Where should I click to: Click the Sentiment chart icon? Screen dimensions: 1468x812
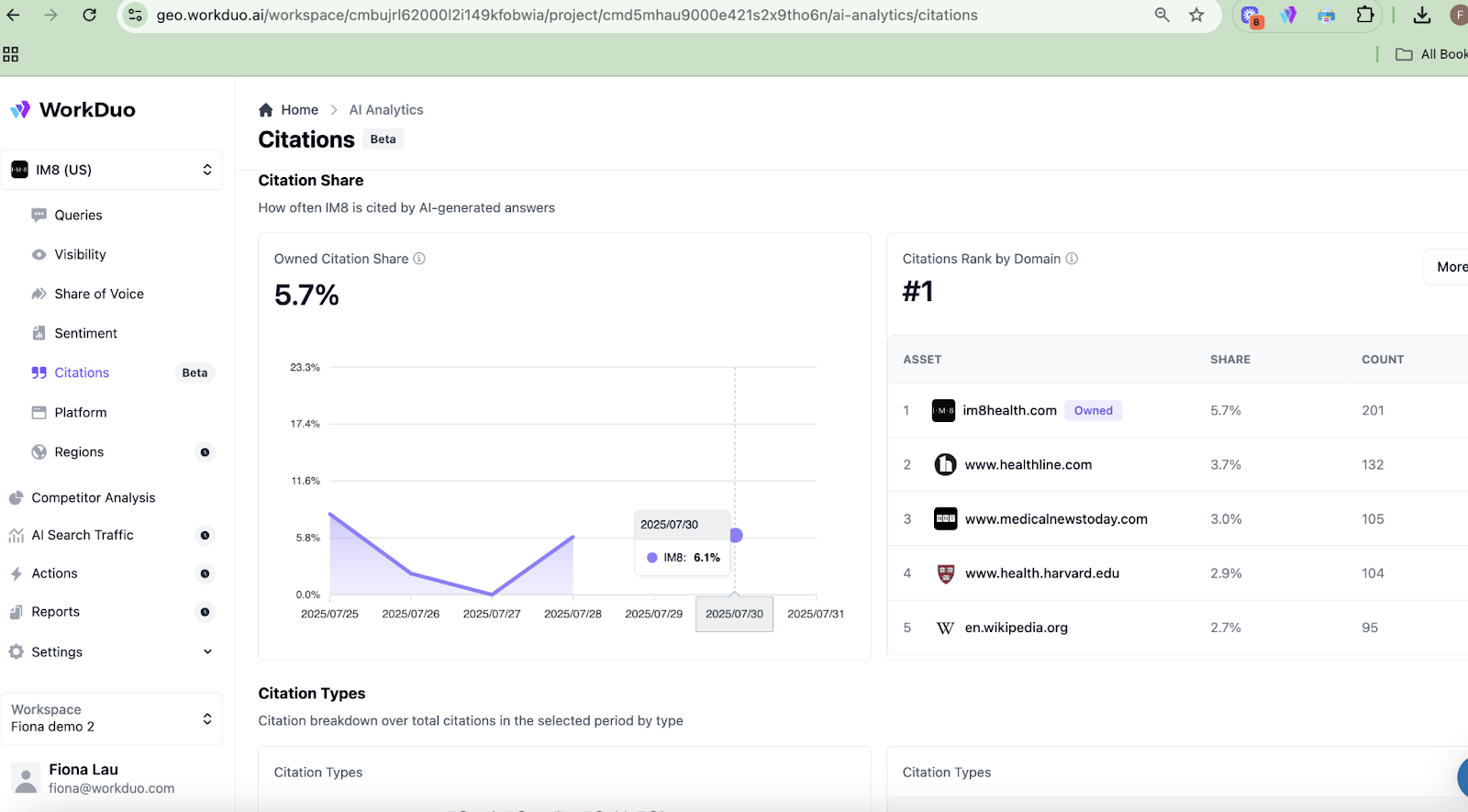pos(39,333)
